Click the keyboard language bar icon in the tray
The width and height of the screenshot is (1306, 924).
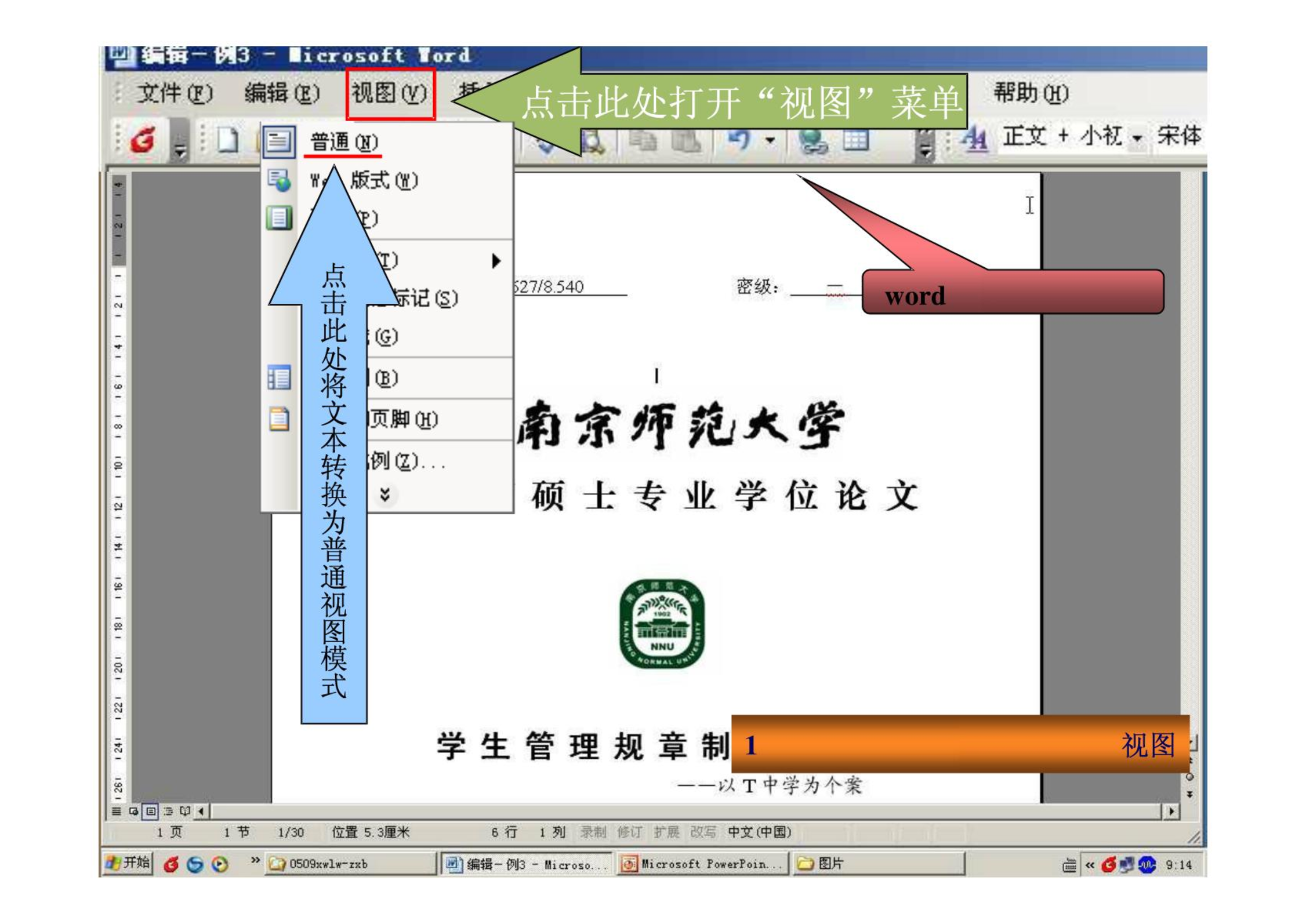(1069, 865)
